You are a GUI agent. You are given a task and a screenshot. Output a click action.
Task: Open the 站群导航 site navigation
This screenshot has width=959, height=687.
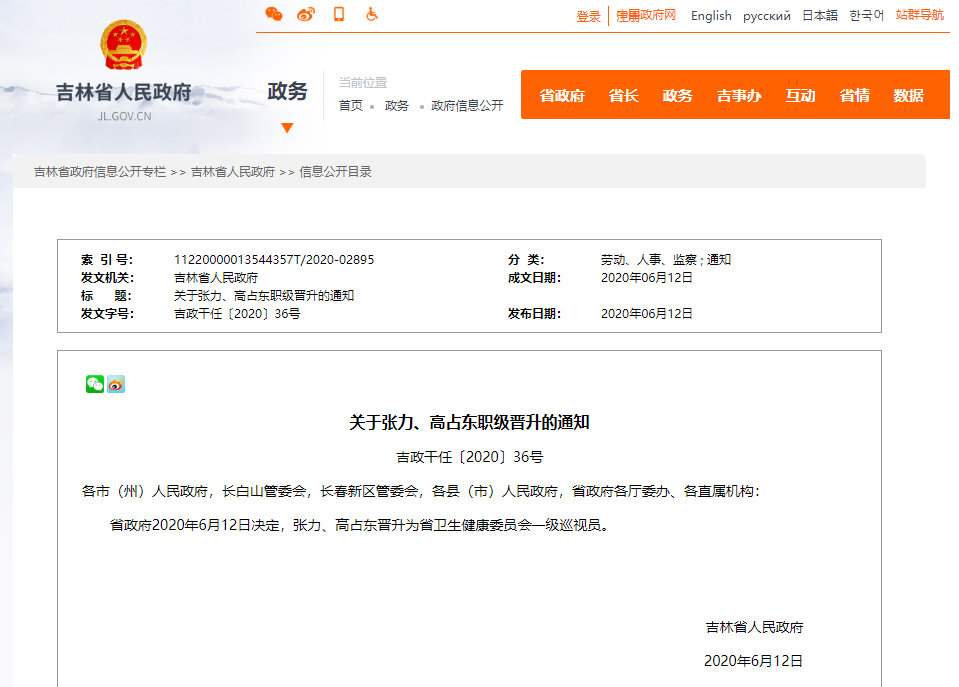coord(919,15)
